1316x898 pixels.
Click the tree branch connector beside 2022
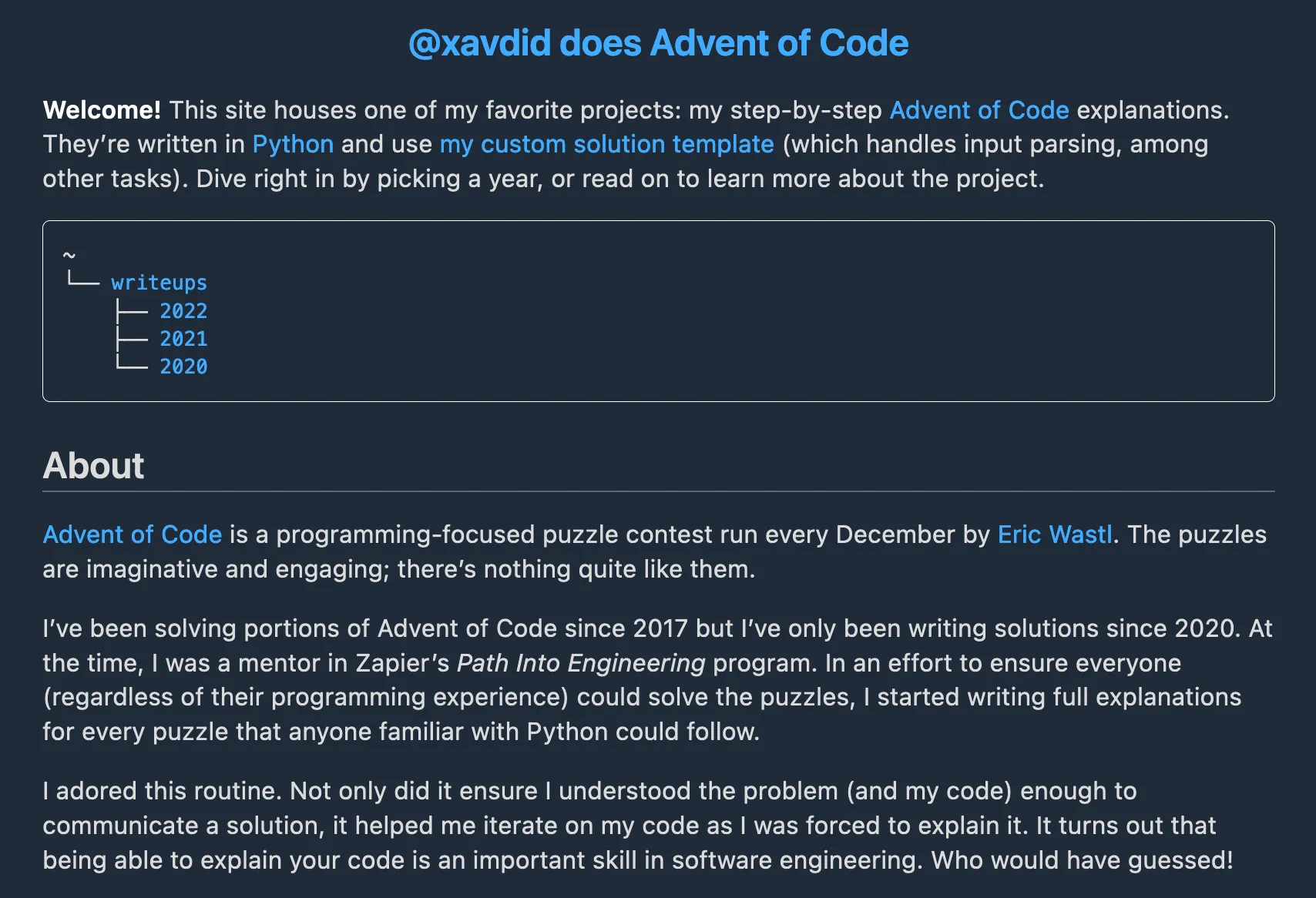click(x=131, y=311)
